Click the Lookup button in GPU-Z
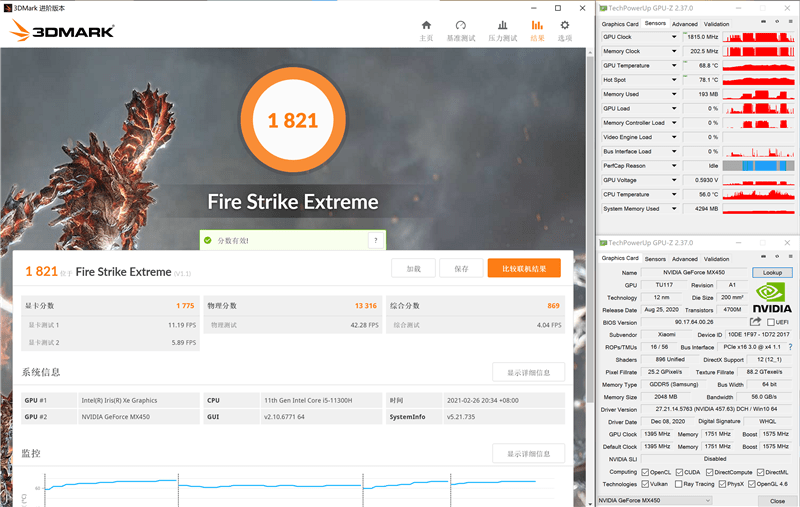The height and width of the screenshot is (507, 800). [772, 272]
